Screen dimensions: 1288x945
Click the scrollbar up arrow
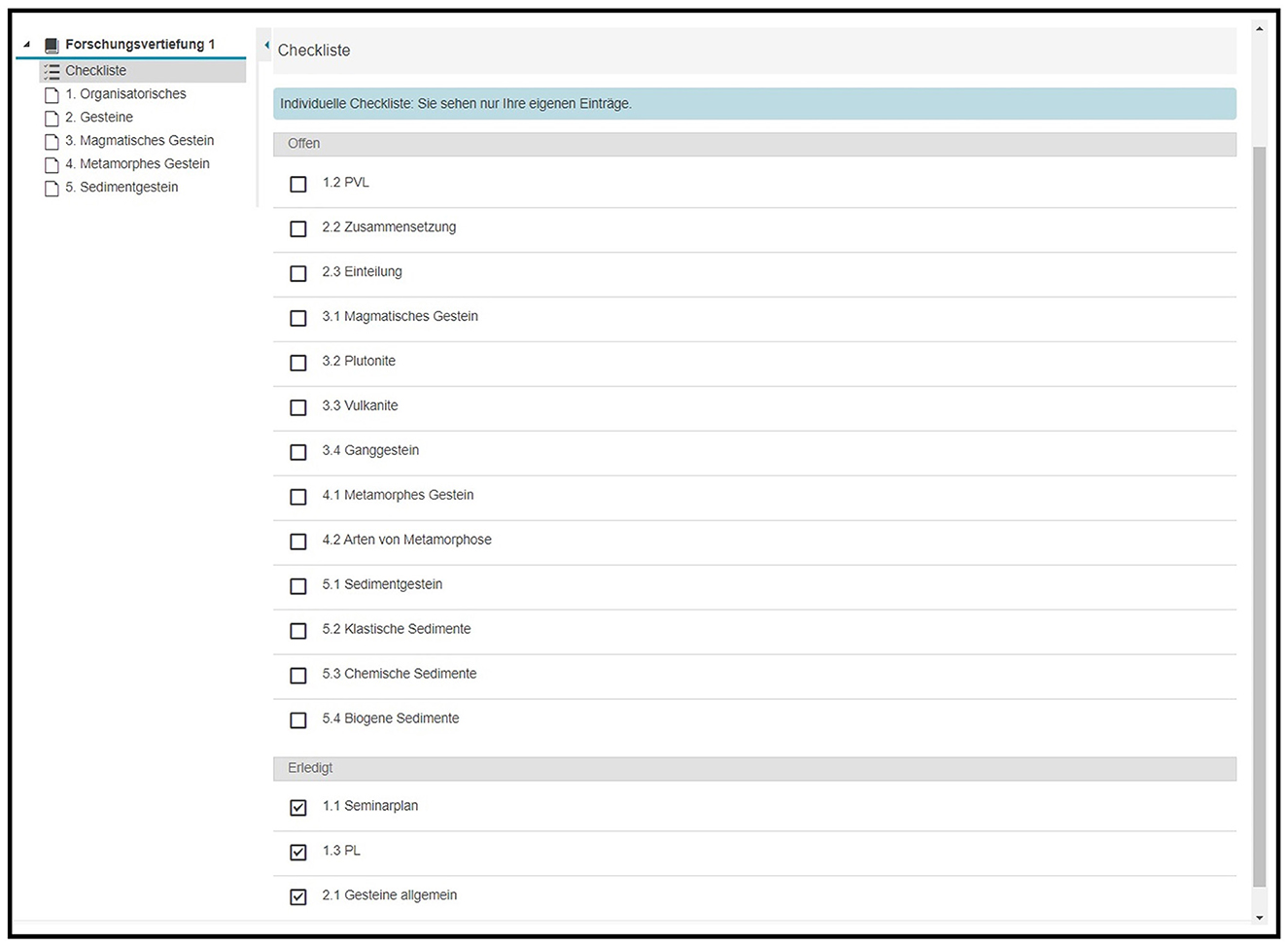[1260, 29]
